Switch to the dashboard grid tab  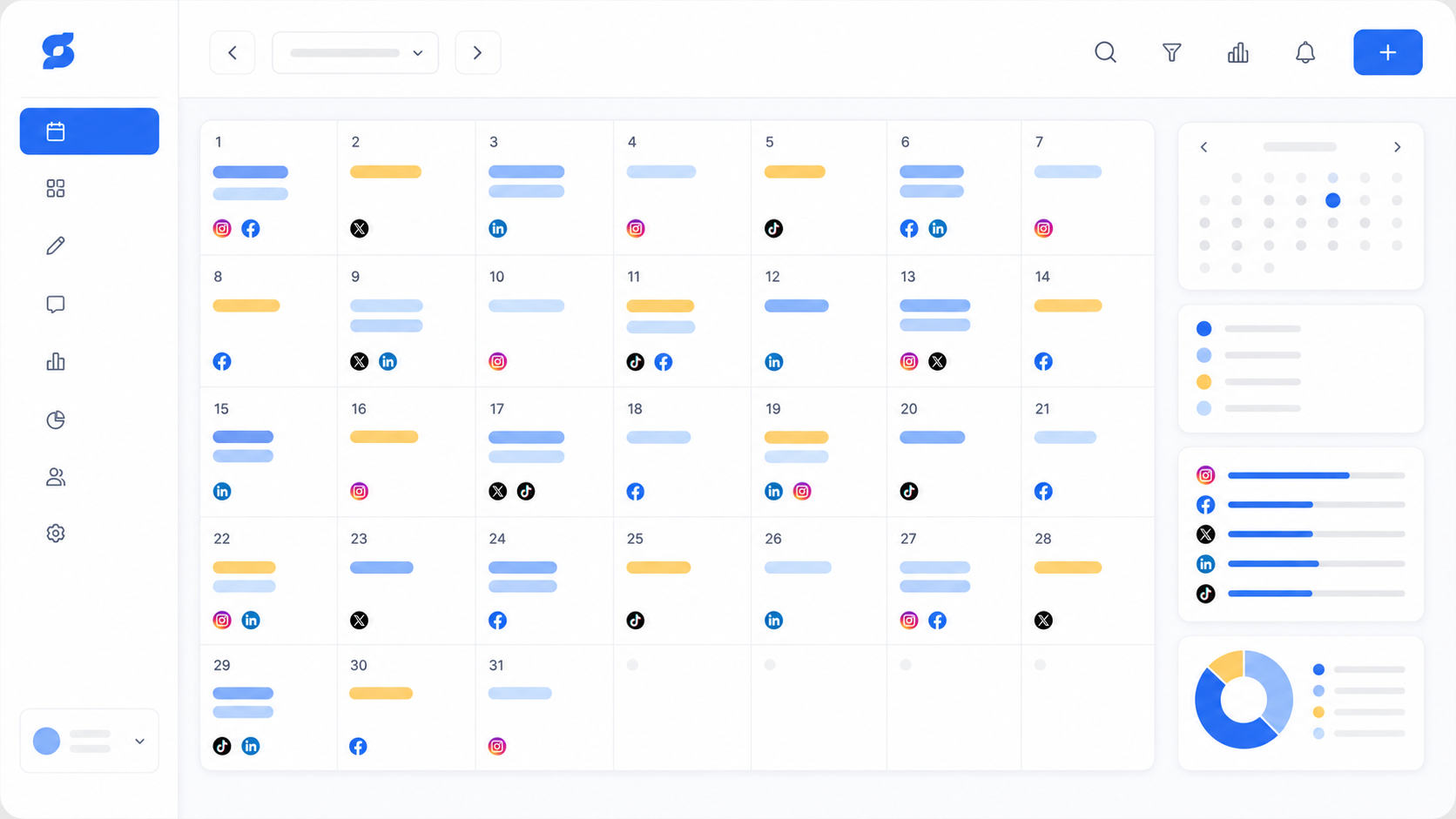coord(56,188)
